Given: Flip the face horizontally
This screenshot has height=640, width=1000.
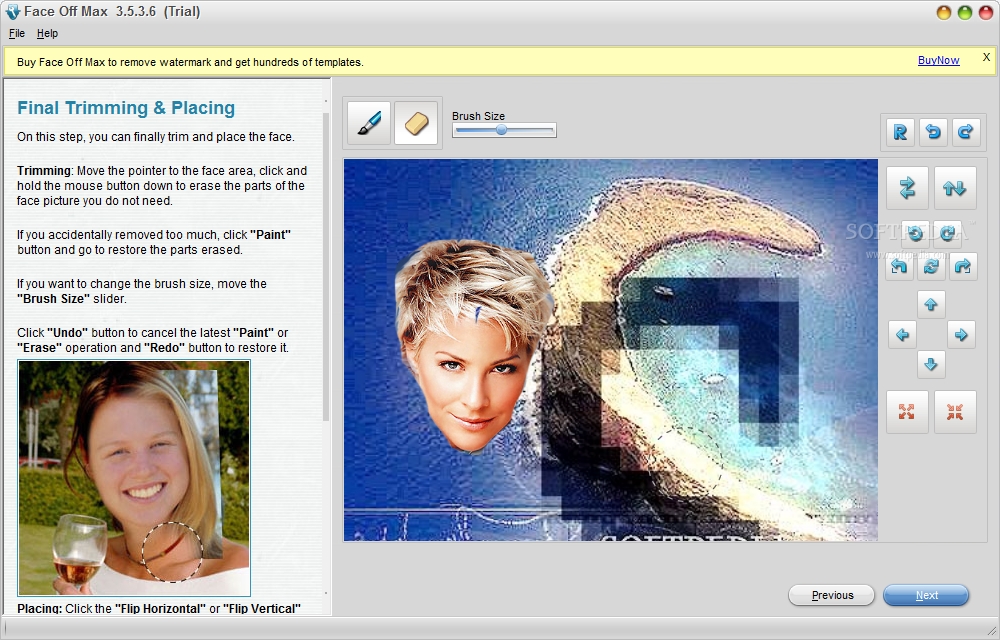Looking at the screenshot, I should point(907,187).
